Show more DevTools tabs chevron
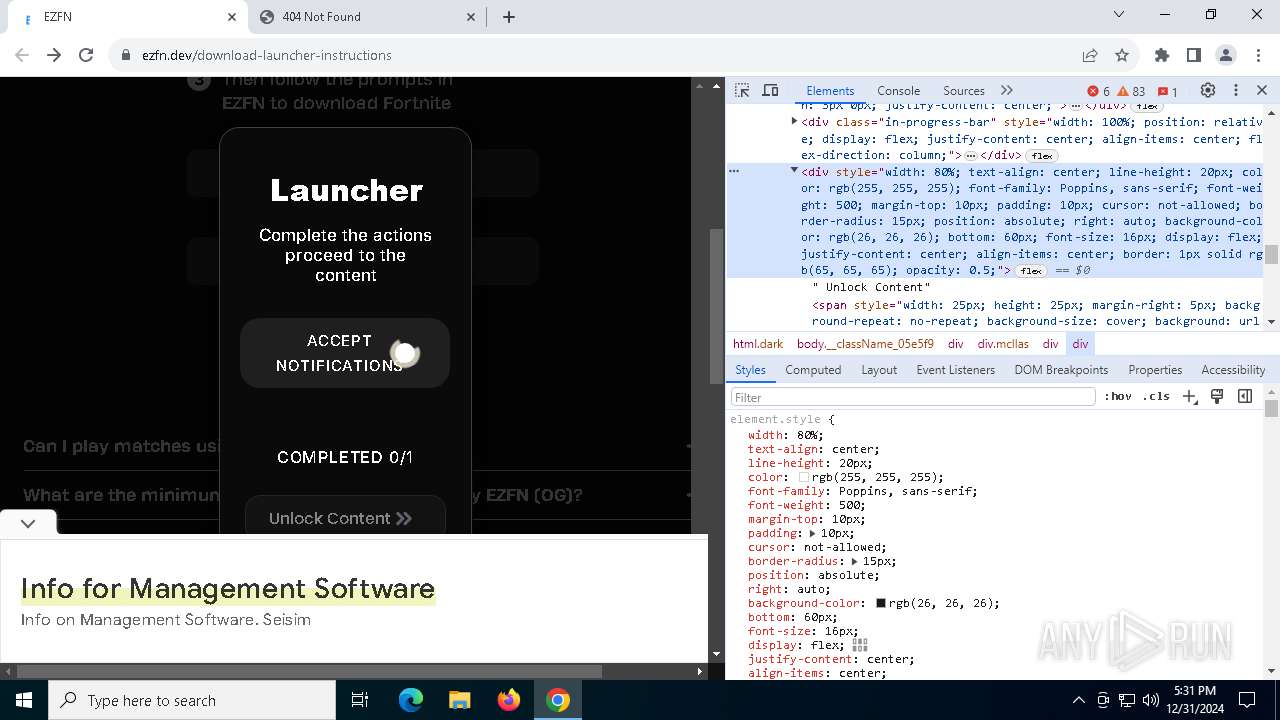Image resolution: width=1280 pixels, height=720 pixels. [1007, 90]
